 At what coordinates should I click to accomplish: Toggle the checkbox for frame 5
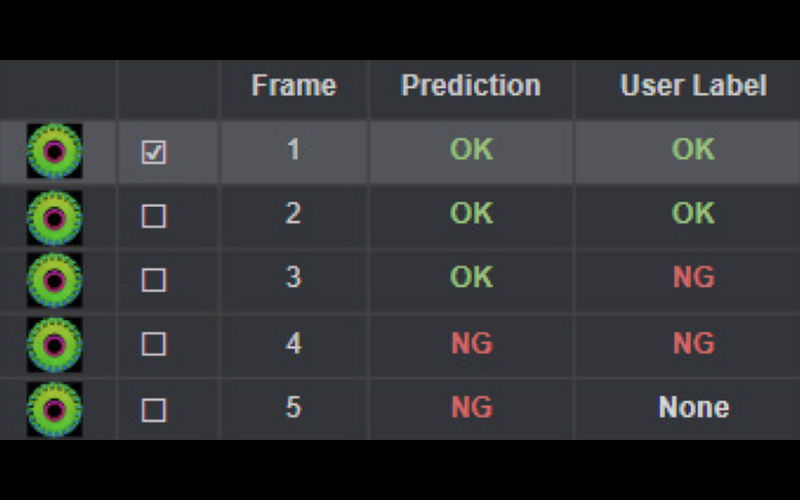coord(153,409)
